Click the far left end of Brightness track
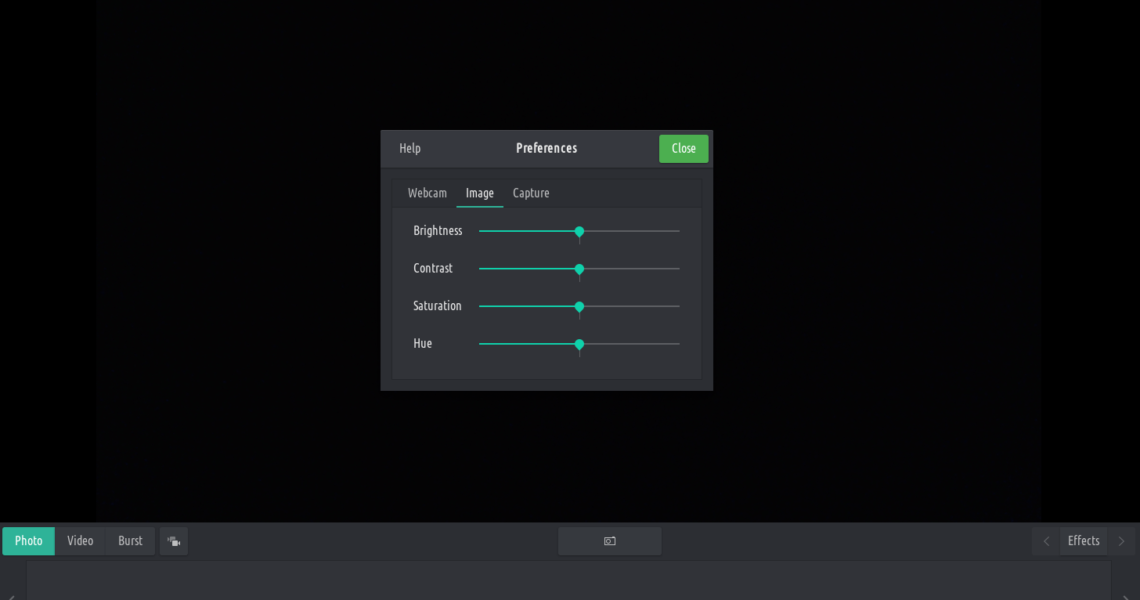This screenshot has height=600, width=1140. point(481,231)
